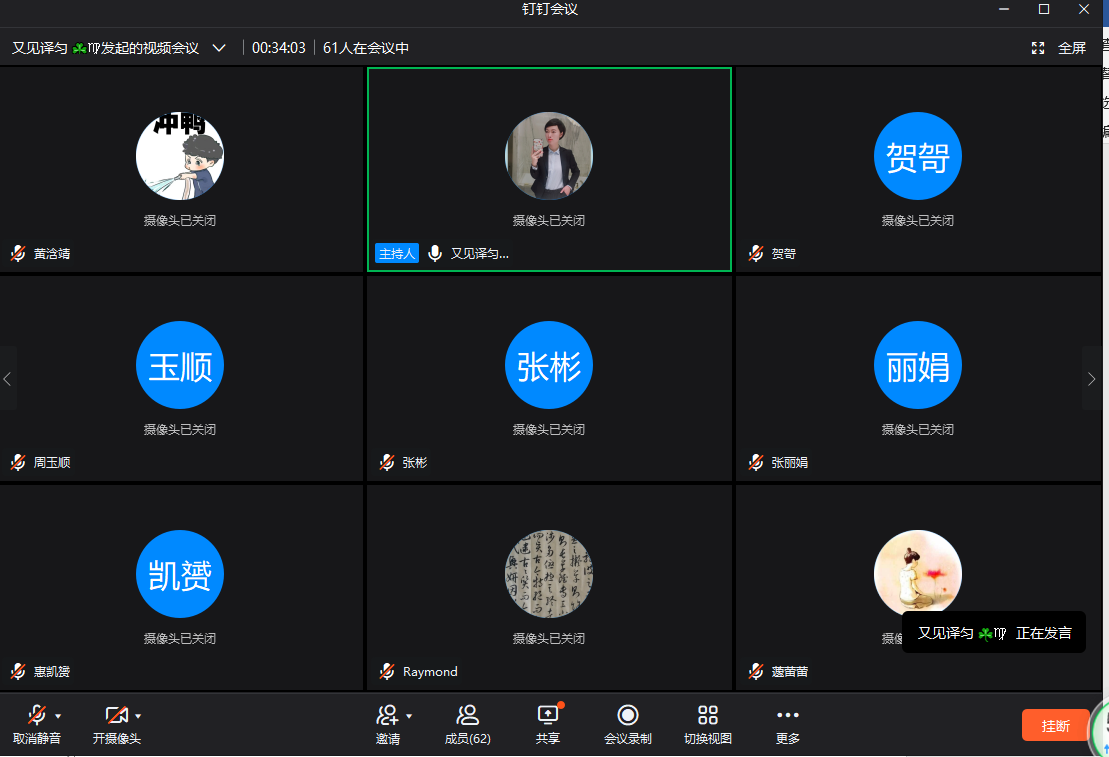Unmute your microphone
Image resolution: width=1109 pixels, height=757 pixels.
coord(36,715)
